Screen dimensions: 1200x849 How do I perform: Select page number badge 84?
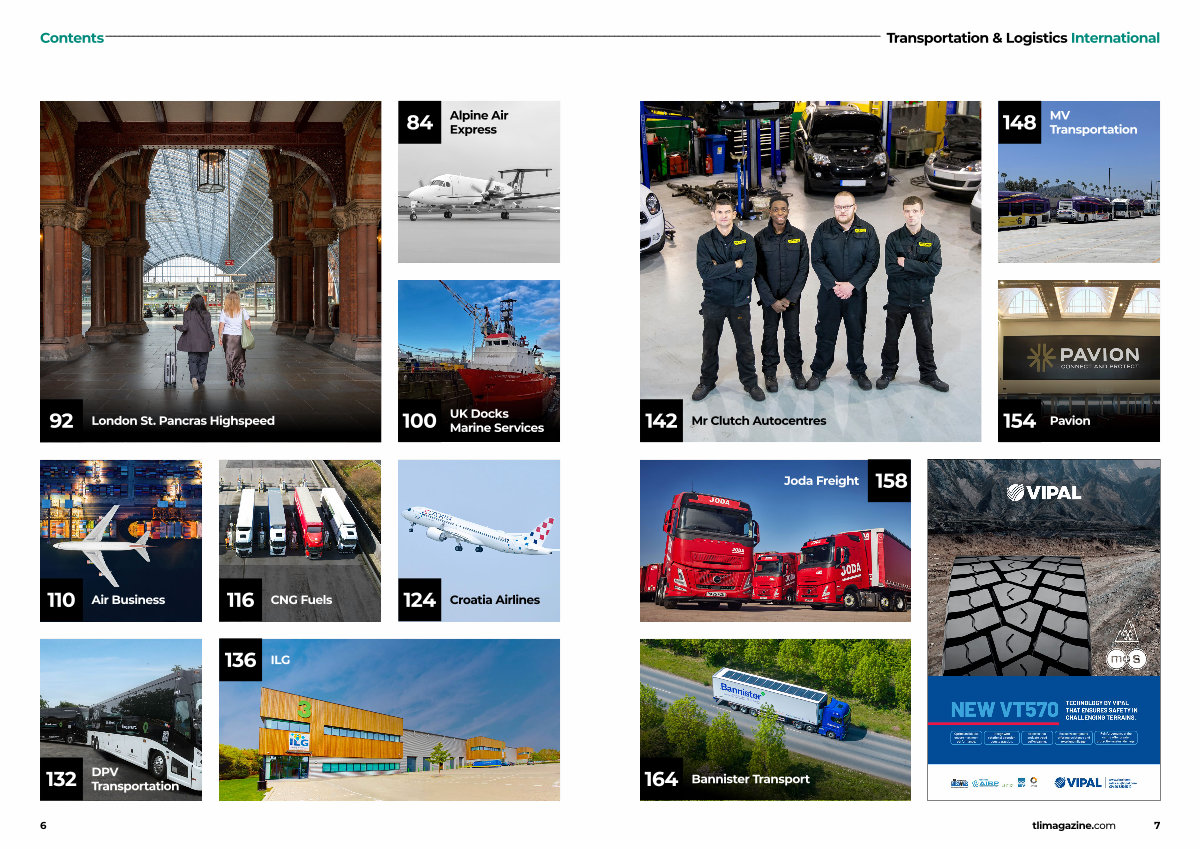[419, 122]
